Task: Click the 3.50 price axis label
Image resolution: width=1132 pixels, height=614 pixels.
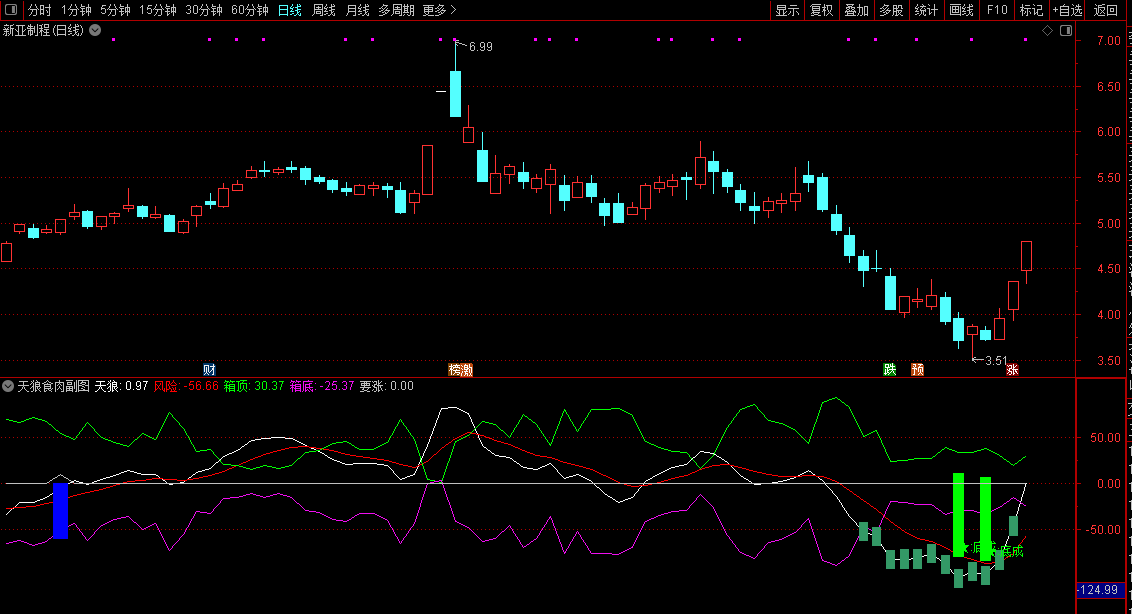Action: (x=1108, y=360)
